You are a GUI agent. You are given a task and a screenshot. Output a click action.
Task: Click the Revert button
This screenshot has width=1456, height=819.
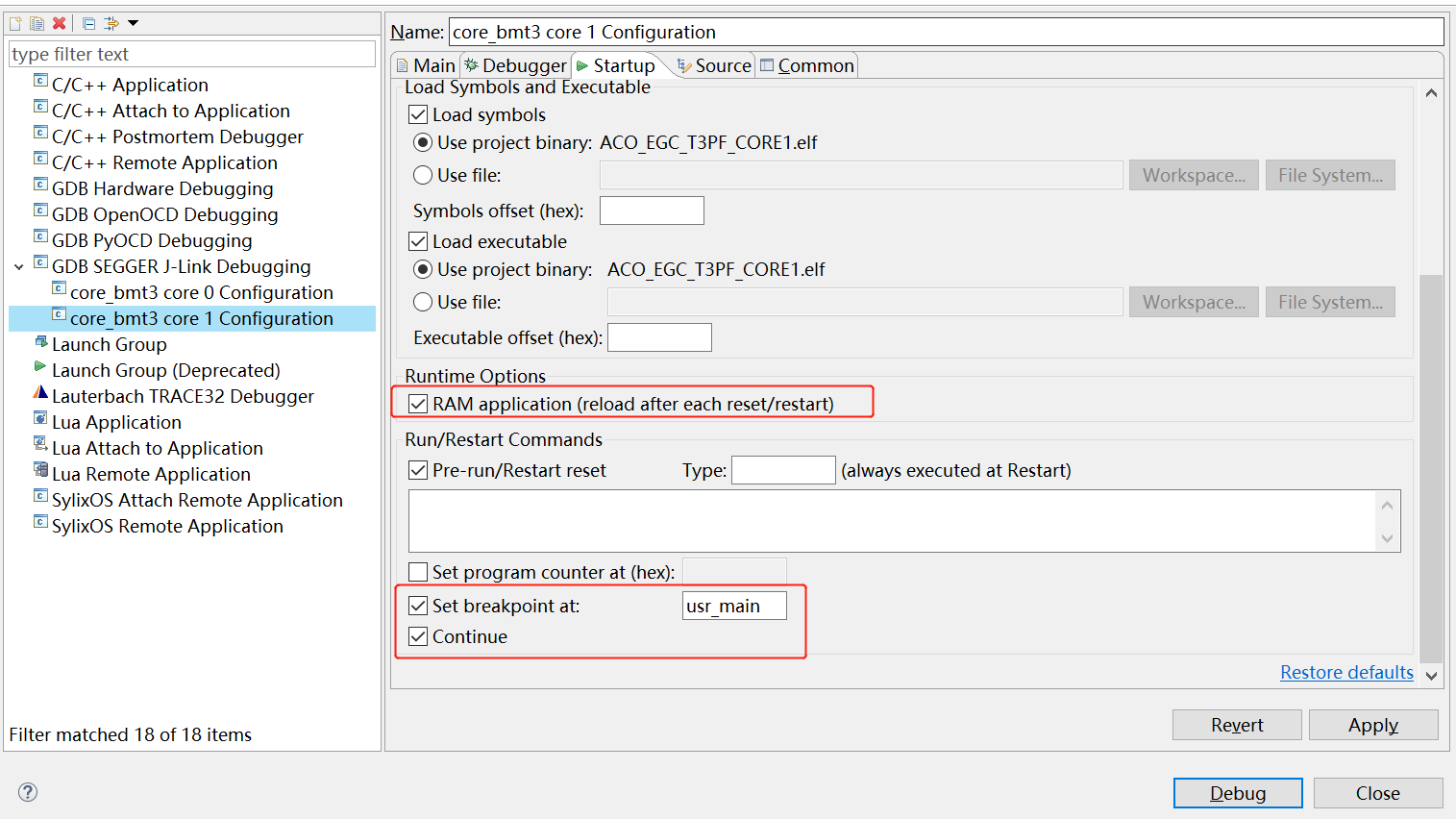[x=1237, y=725]
